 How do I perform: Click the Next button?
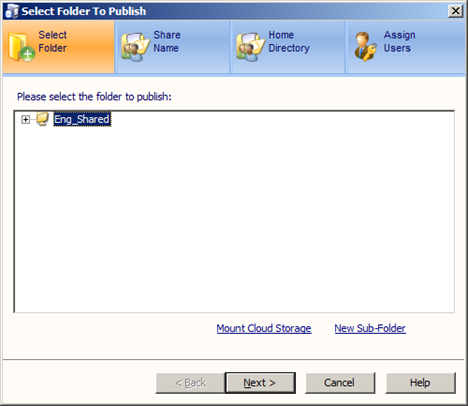[260, 383]
